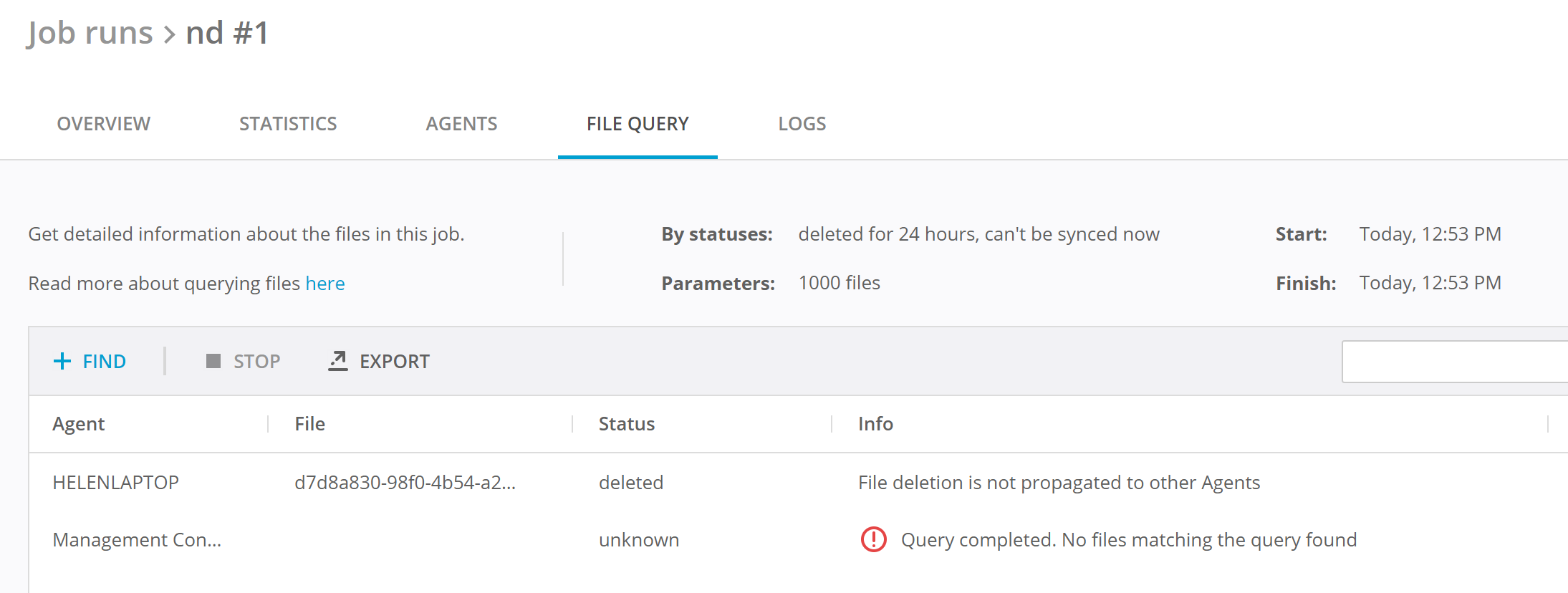View the LOGS tab
1568x593 pixels.
pos(802,124)
